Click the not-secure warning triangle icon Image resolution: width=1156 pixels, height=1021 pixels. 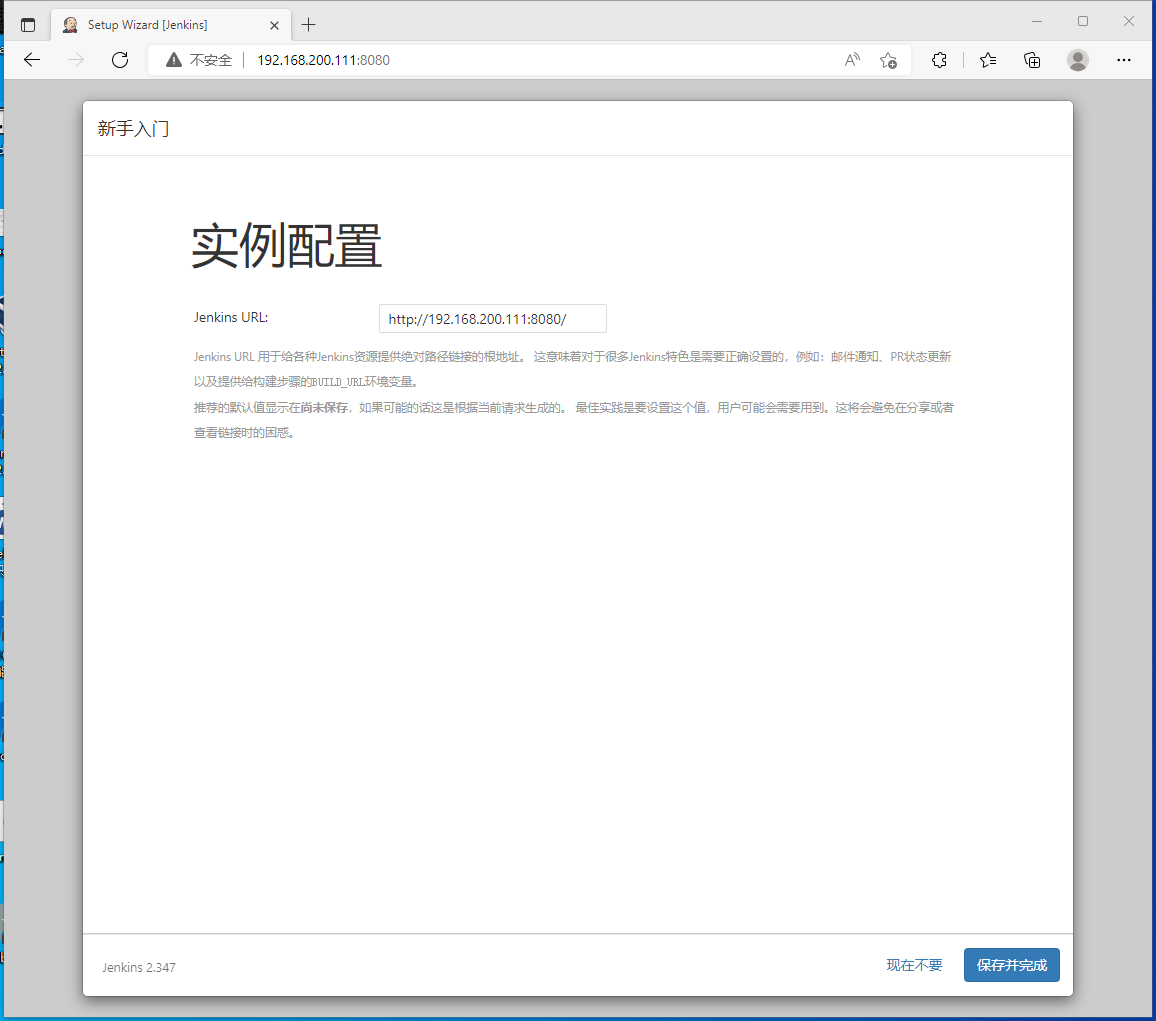pos(173,60)
